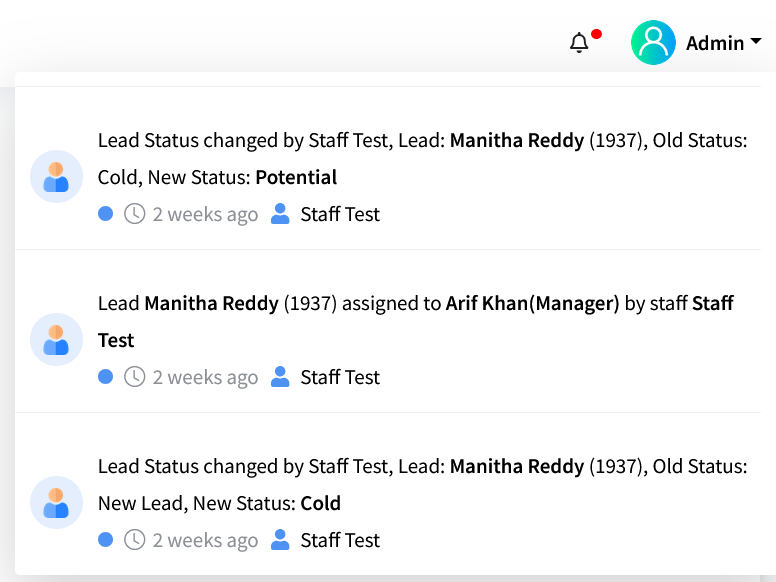The width and height of the screenshot is (776, 582).
Task: Click user icon beside Staff Test, third notification
Action: coord(281,540)
